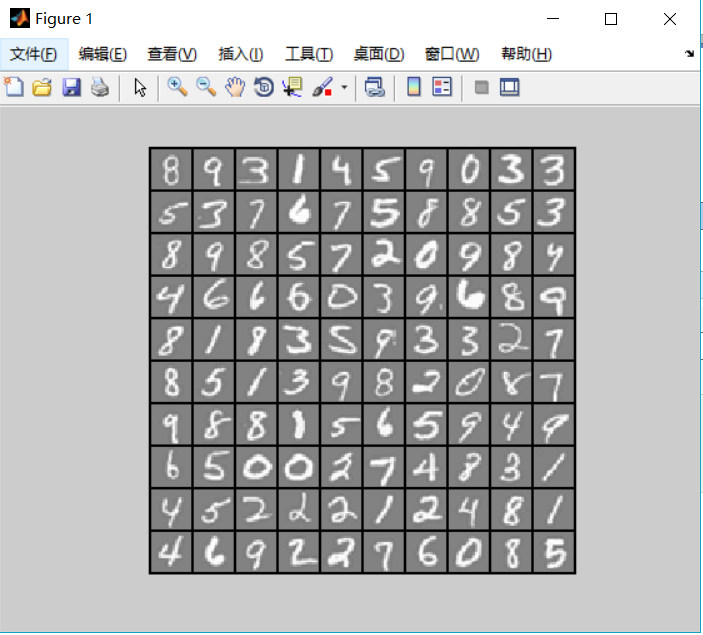Image resolution: width=703 pixels, height=635 pixels.
Task: Enable the Rotate 3D tool
Action: (x=264, y=87)
